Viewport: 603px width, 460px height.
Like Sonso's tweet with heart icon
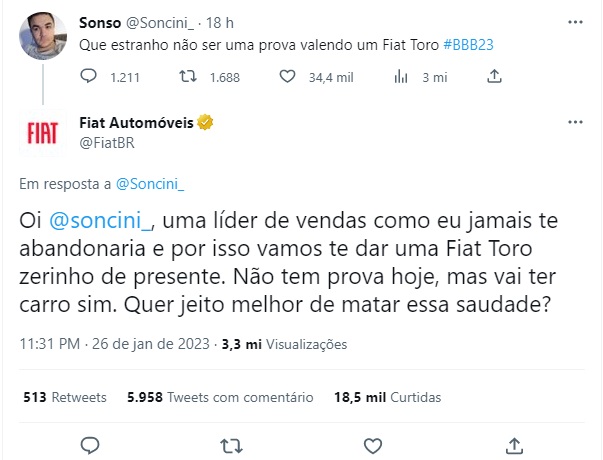tap(288, 76)
